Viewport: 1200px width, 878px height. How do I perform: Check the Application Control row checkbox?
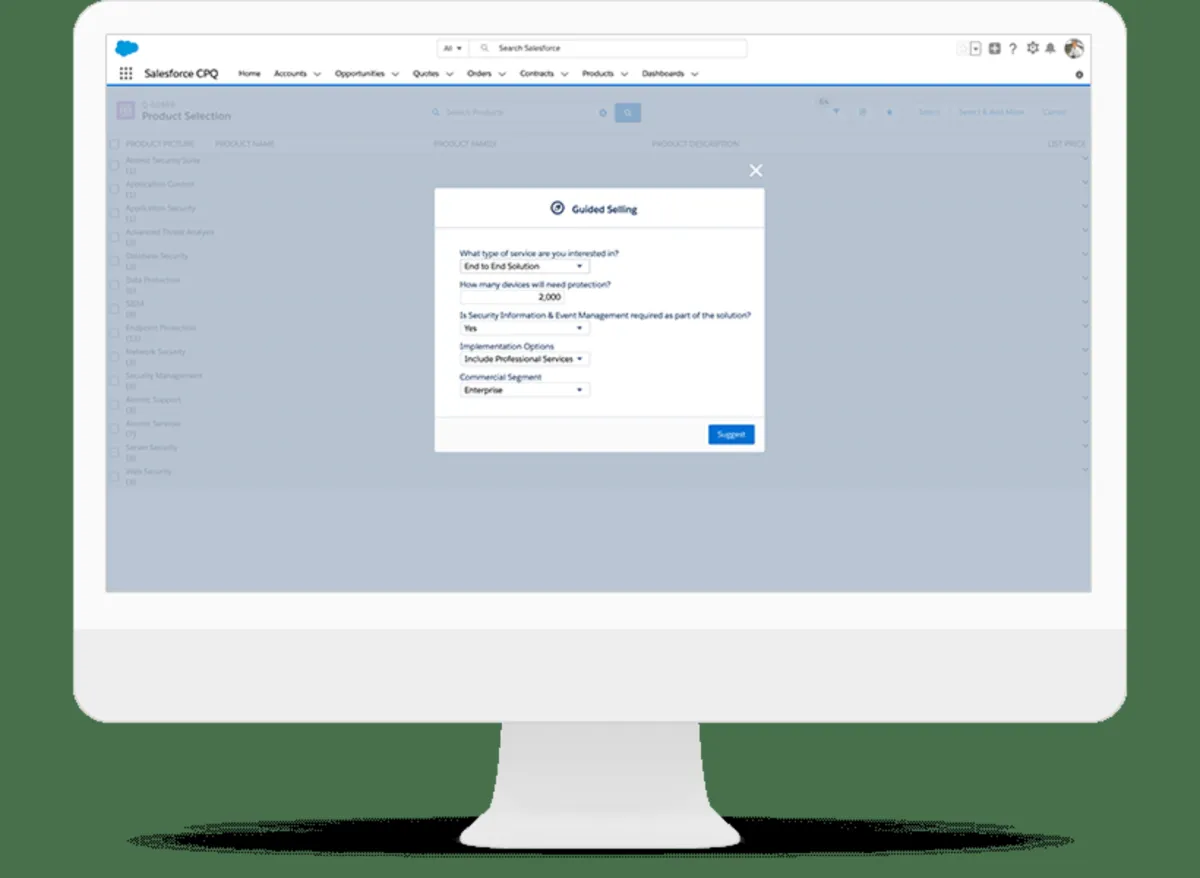coord(114,189)
